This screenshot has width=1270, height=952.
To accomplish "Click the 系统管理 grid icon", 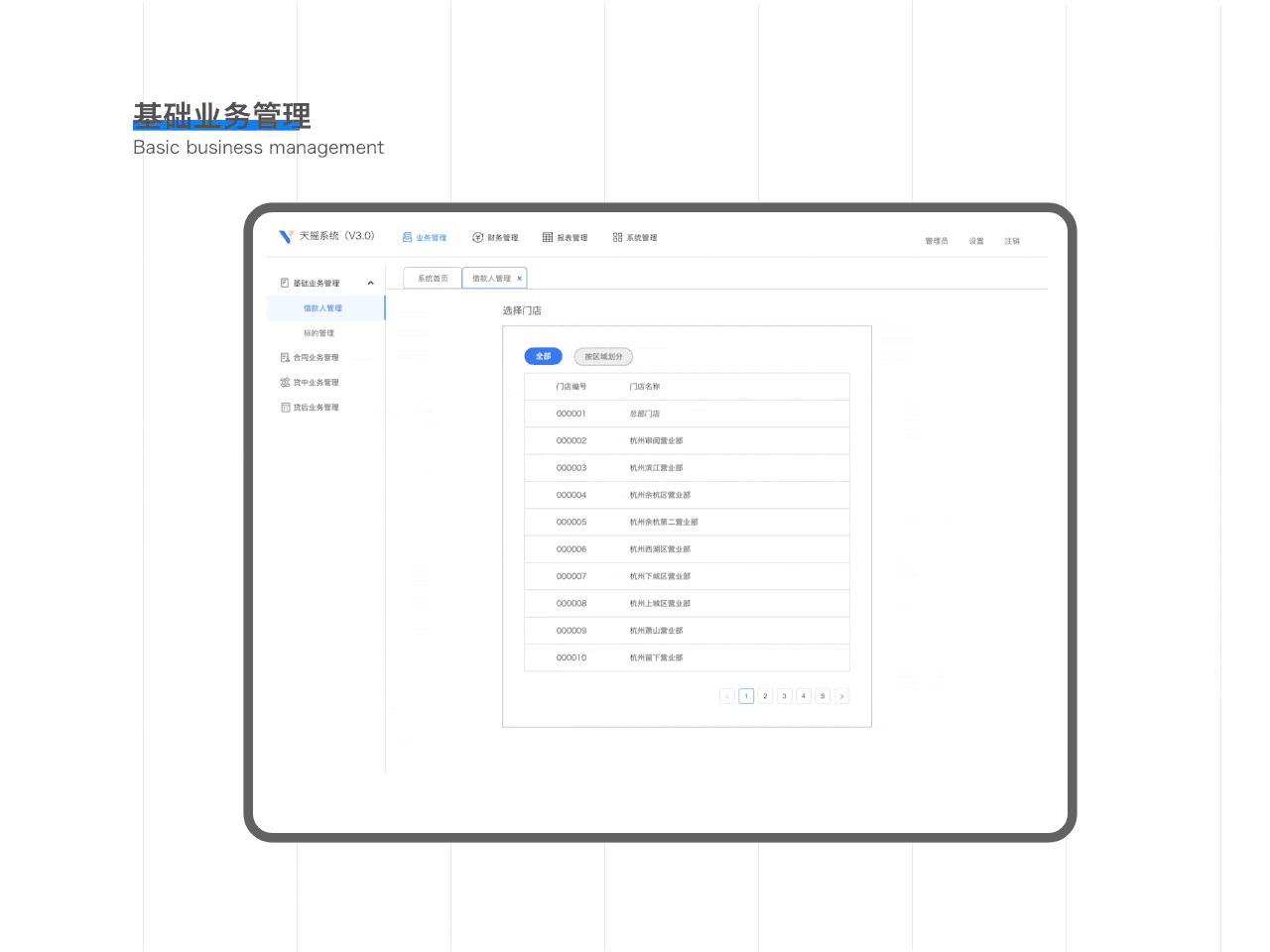I will coord(617,237).
